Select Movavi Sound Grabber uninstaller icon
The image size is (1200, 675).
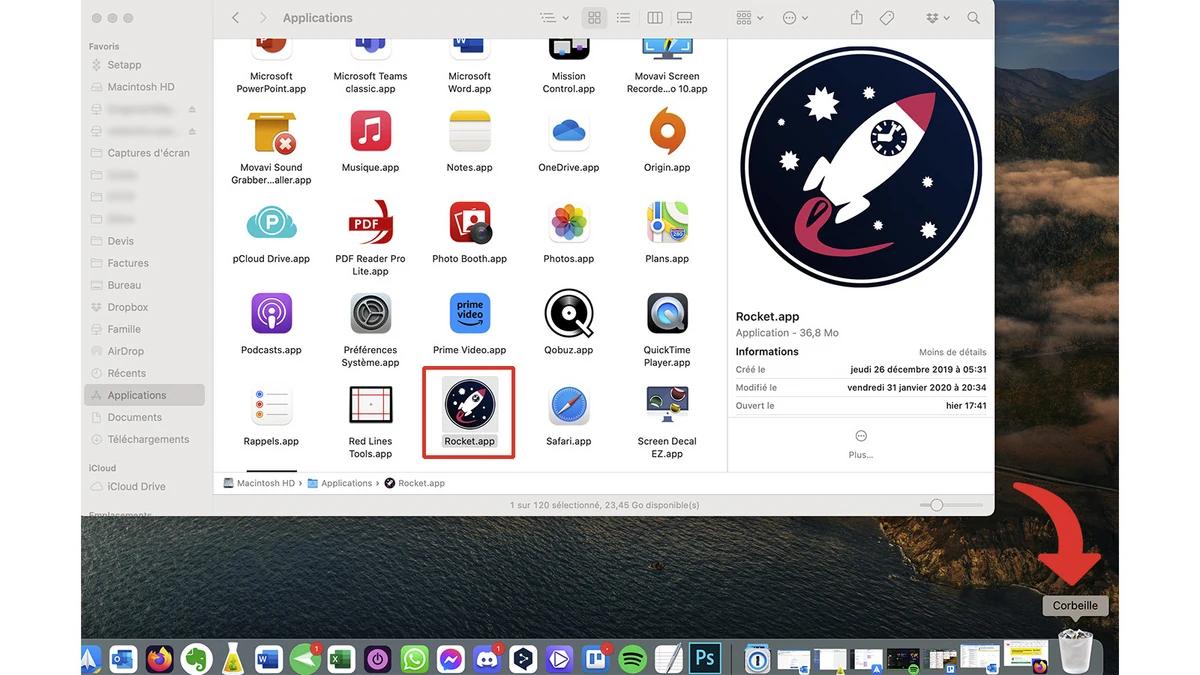271,132
